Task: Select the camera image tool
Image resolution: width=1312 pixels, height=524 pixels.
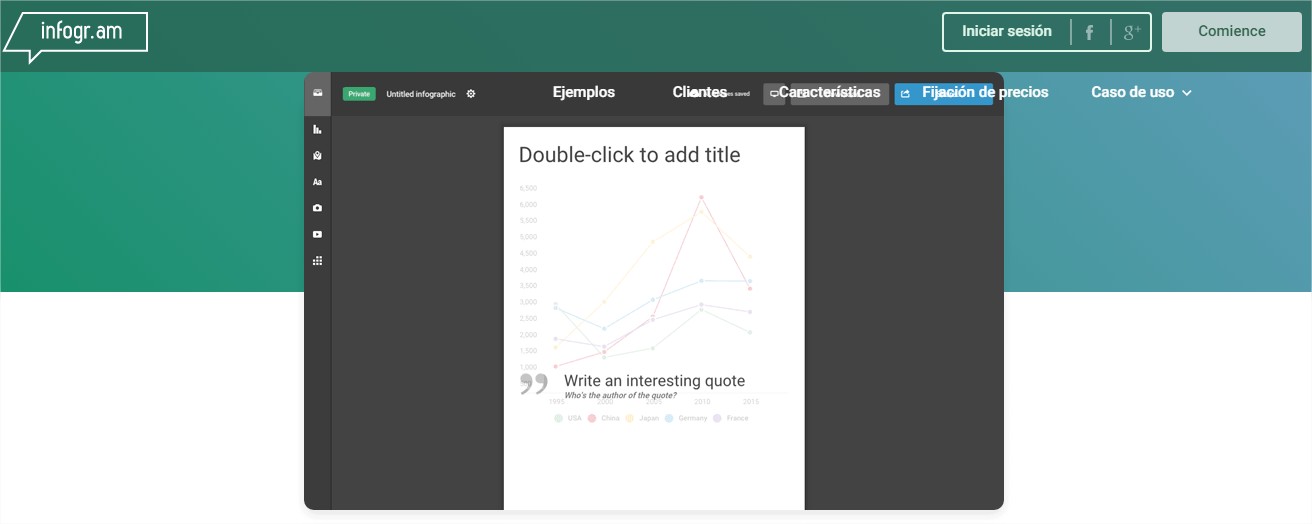Action: pos(317,208)
